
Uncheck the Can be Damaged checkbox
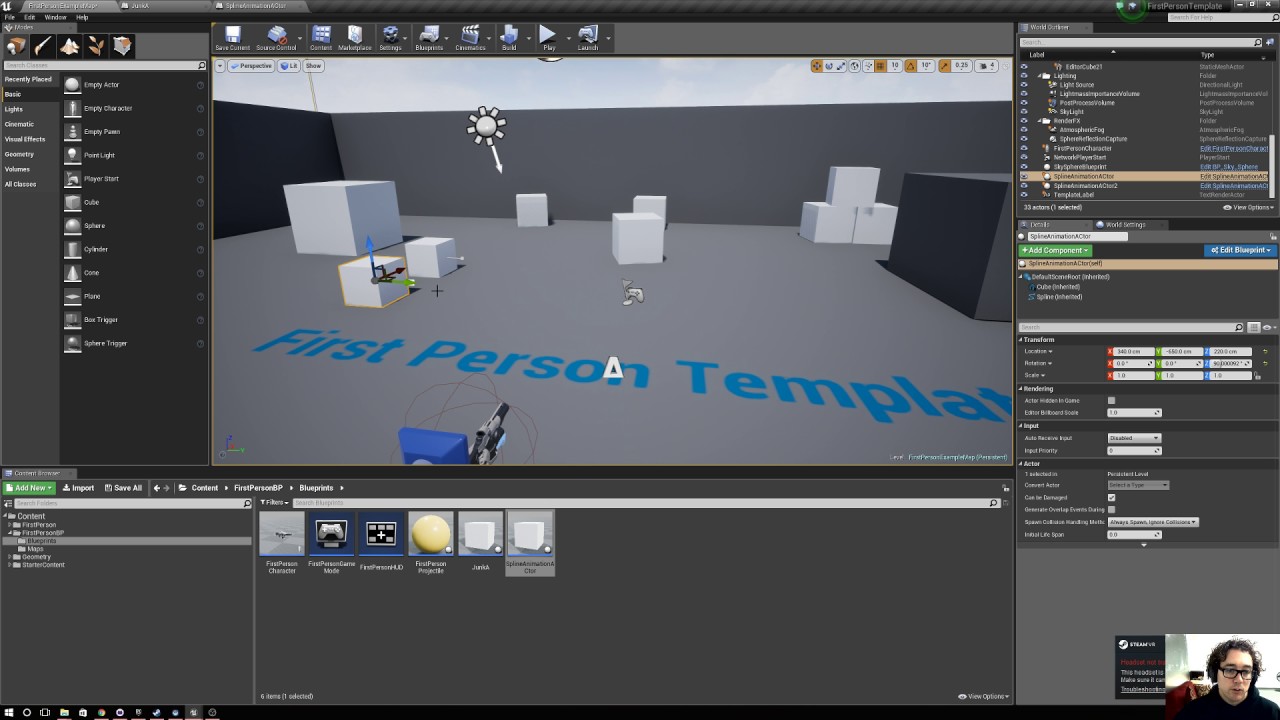1111,497
